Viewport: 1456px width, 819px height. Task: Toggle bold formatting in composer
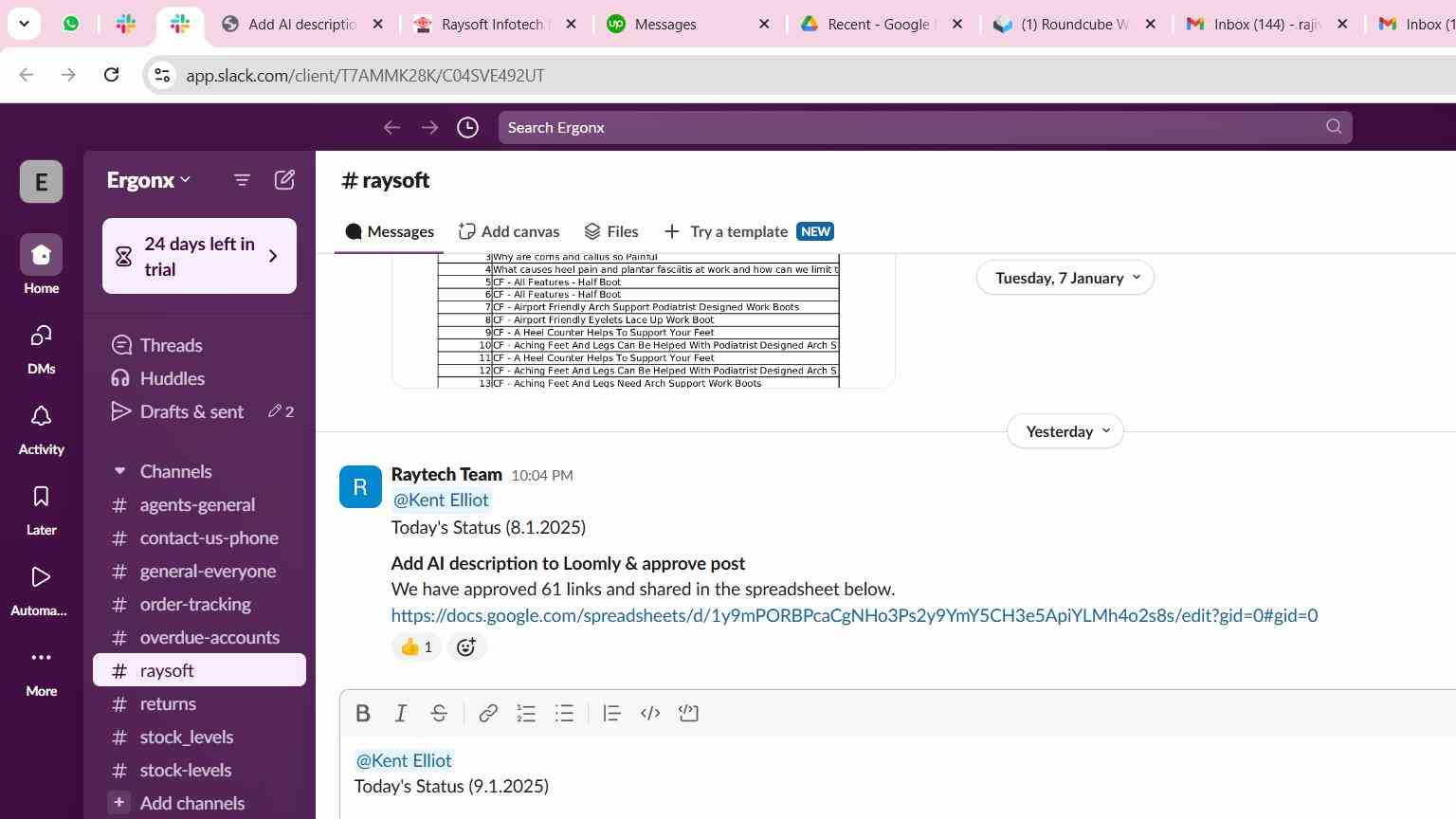click(x=362, y=713)
